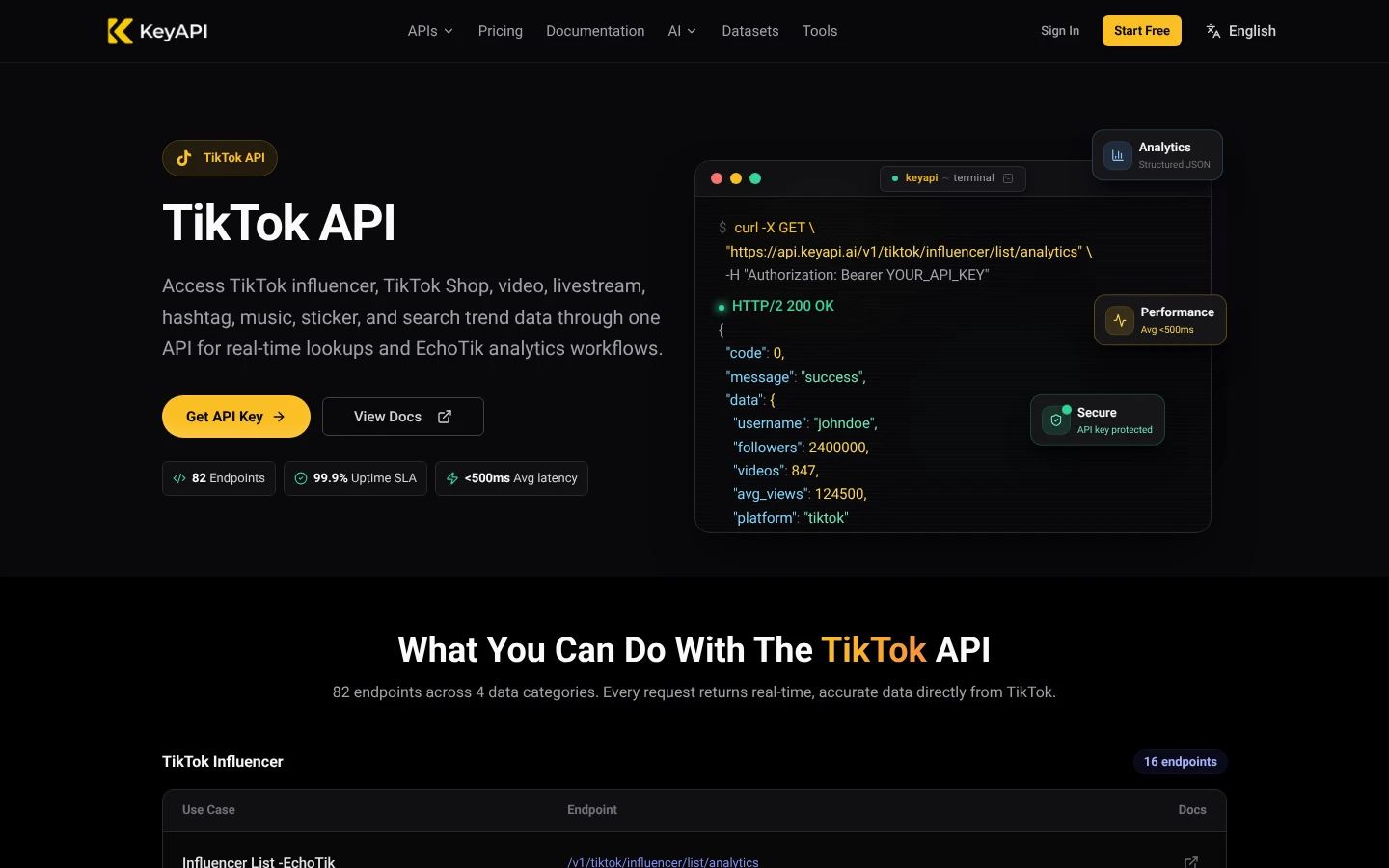The image size is (1389, 868).
Task: Click the keyapi terminal tab
Action: 952,178
